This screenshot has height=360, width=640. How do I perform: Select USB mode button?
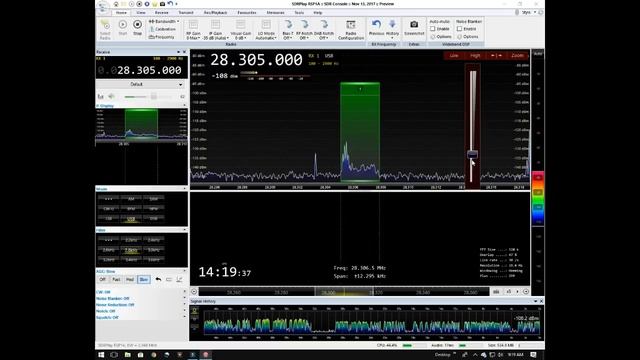point(131,219)
